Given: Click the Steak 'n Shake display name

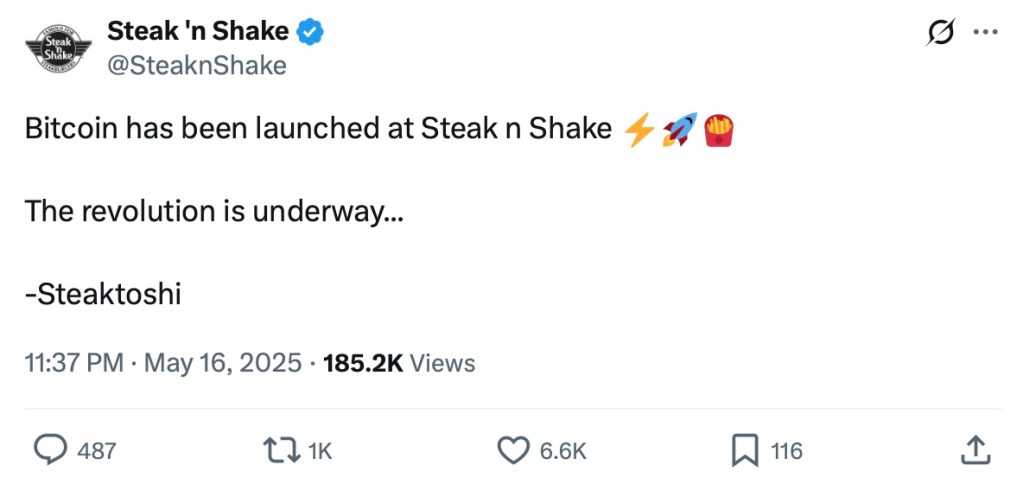Looking at the screenshot, I should 198,32.
